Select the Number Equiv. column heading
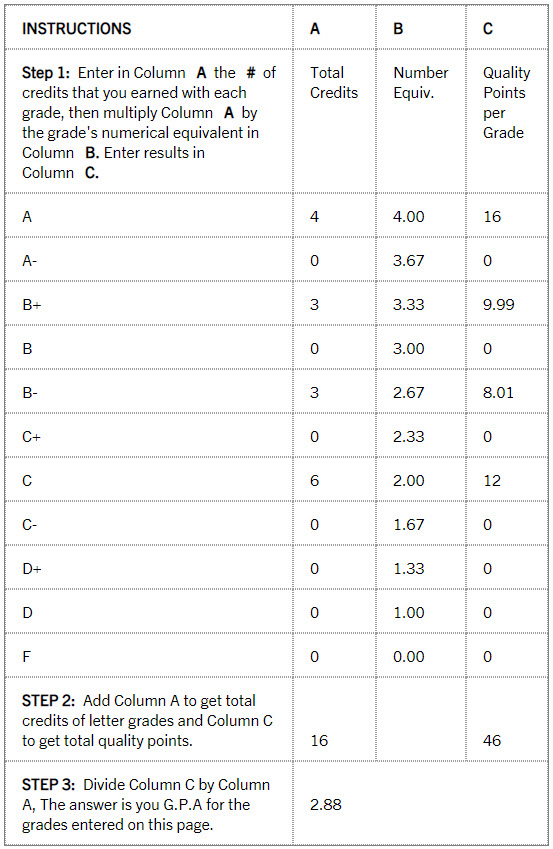The height and width of the screenshot is (849, 553). [420, 82]
